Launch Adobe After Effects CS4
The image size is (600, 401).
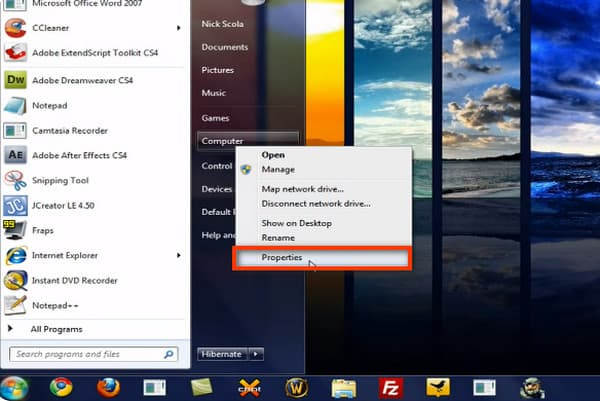92,155
